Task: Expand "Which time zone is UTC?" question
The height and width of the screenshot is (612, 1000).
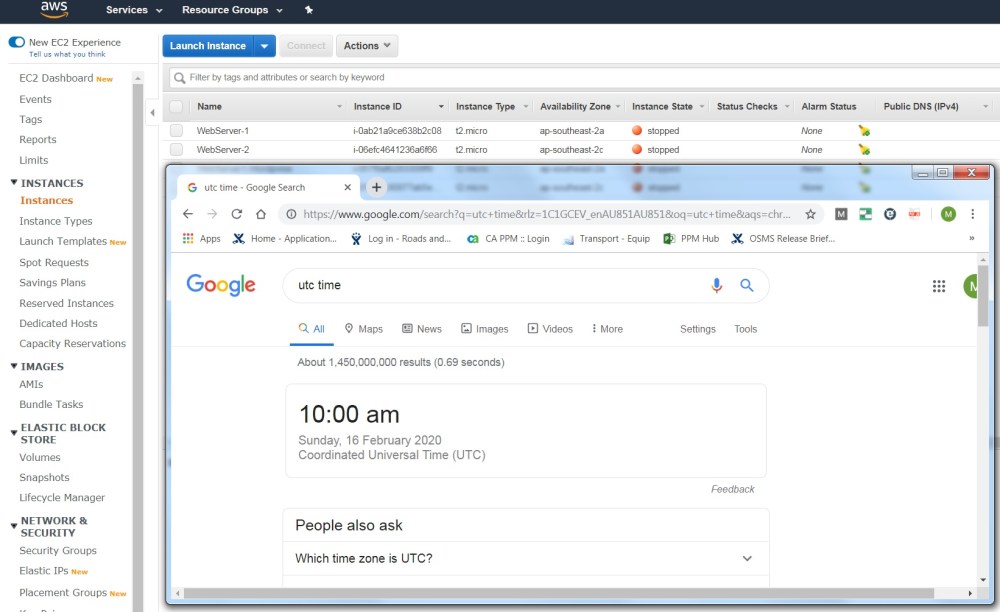Action: (747, 558)
